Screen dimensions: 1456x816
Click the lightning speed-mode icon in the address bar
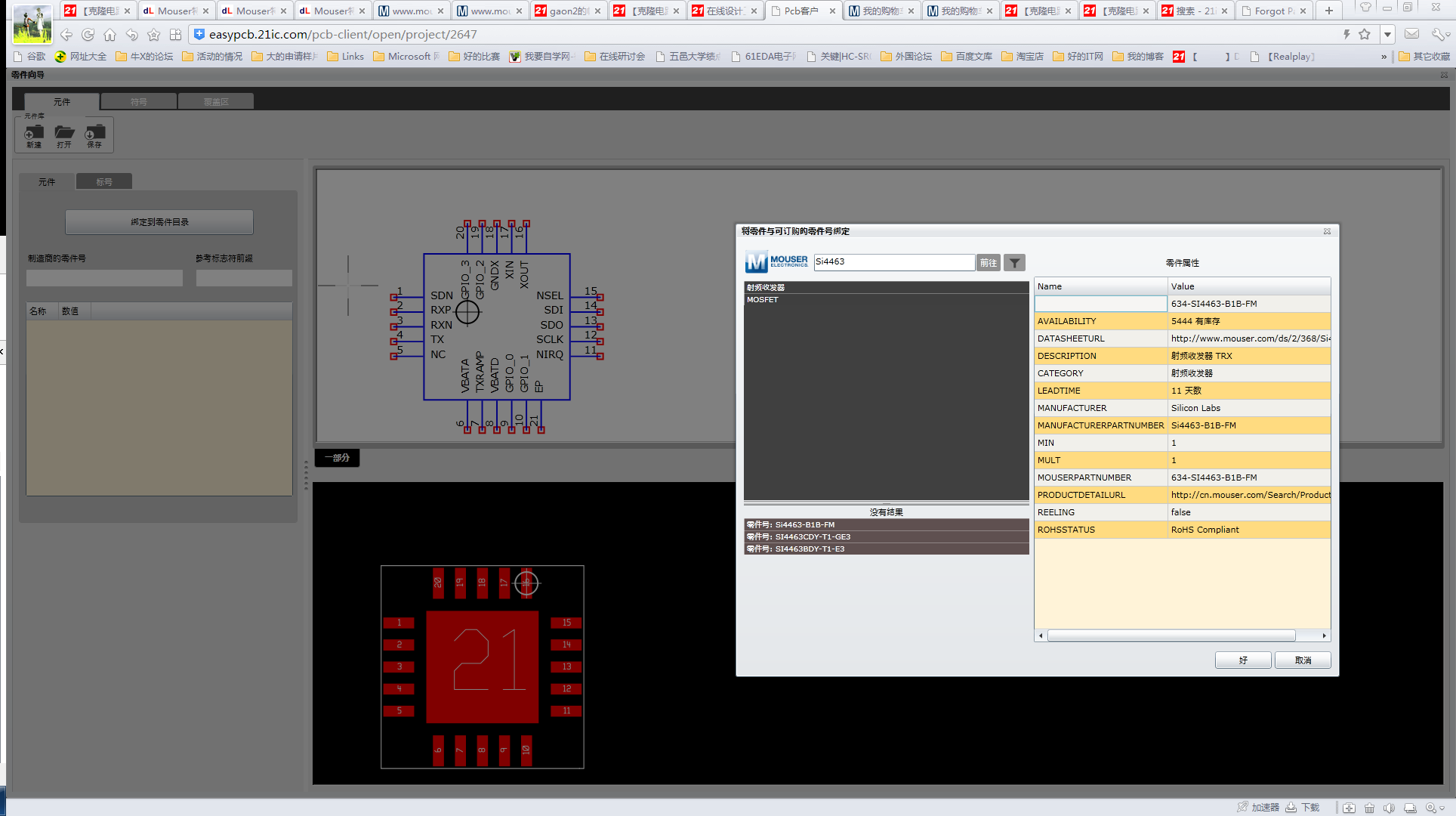pyautogui.click(x=1346, y=34)
